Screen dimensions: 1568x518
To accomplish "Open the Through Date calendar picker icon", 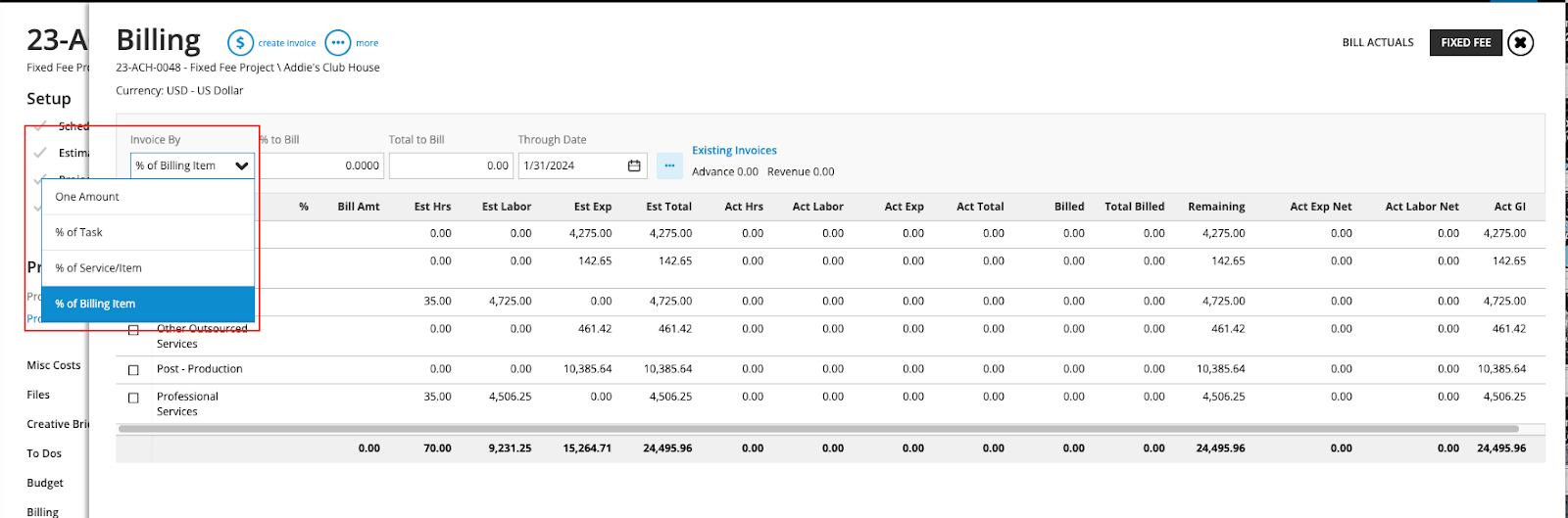I will (634, 166).
